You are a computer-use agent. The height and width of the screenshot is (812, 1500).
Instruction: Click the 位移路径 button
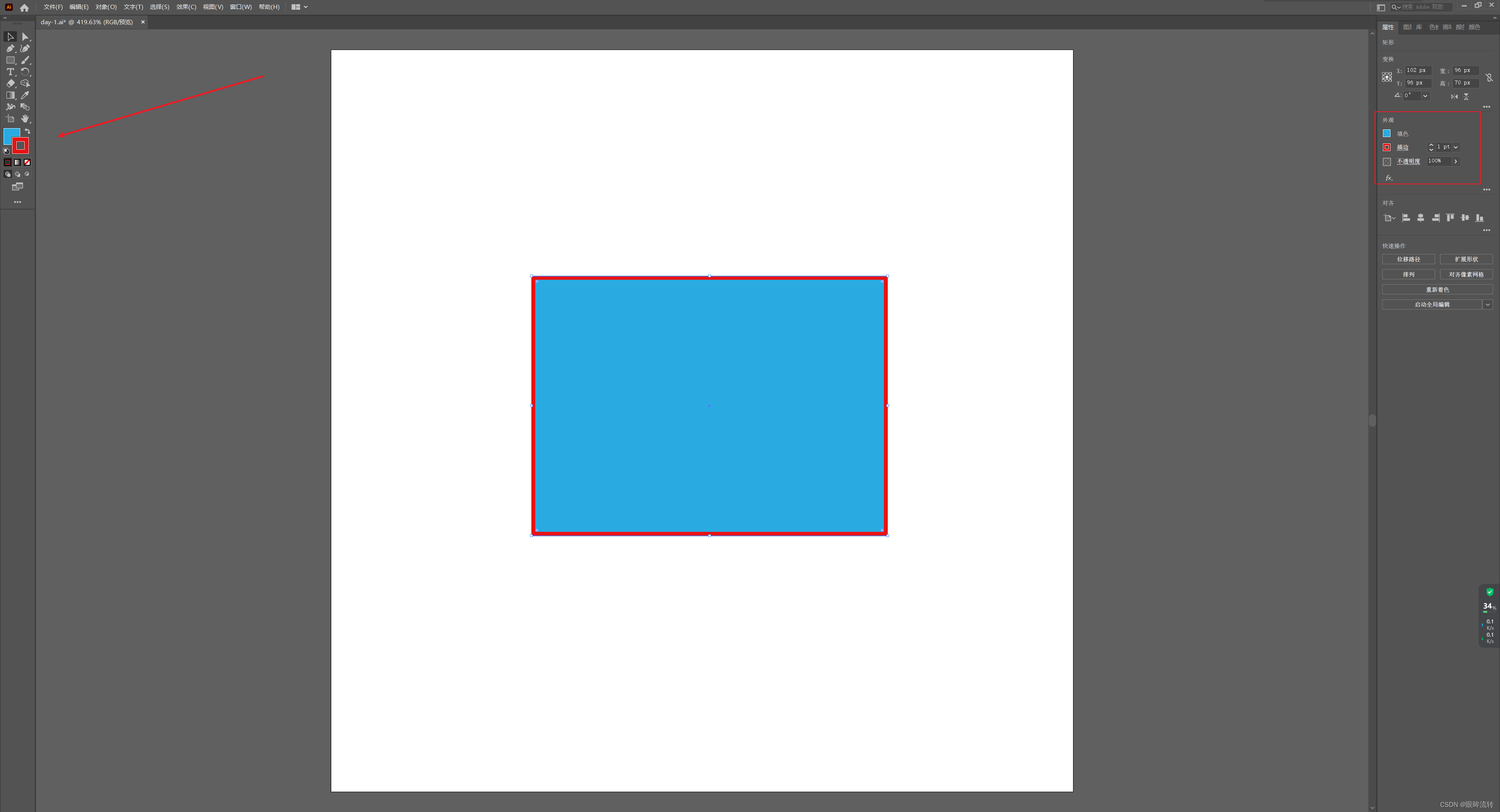click(1408, 259)
